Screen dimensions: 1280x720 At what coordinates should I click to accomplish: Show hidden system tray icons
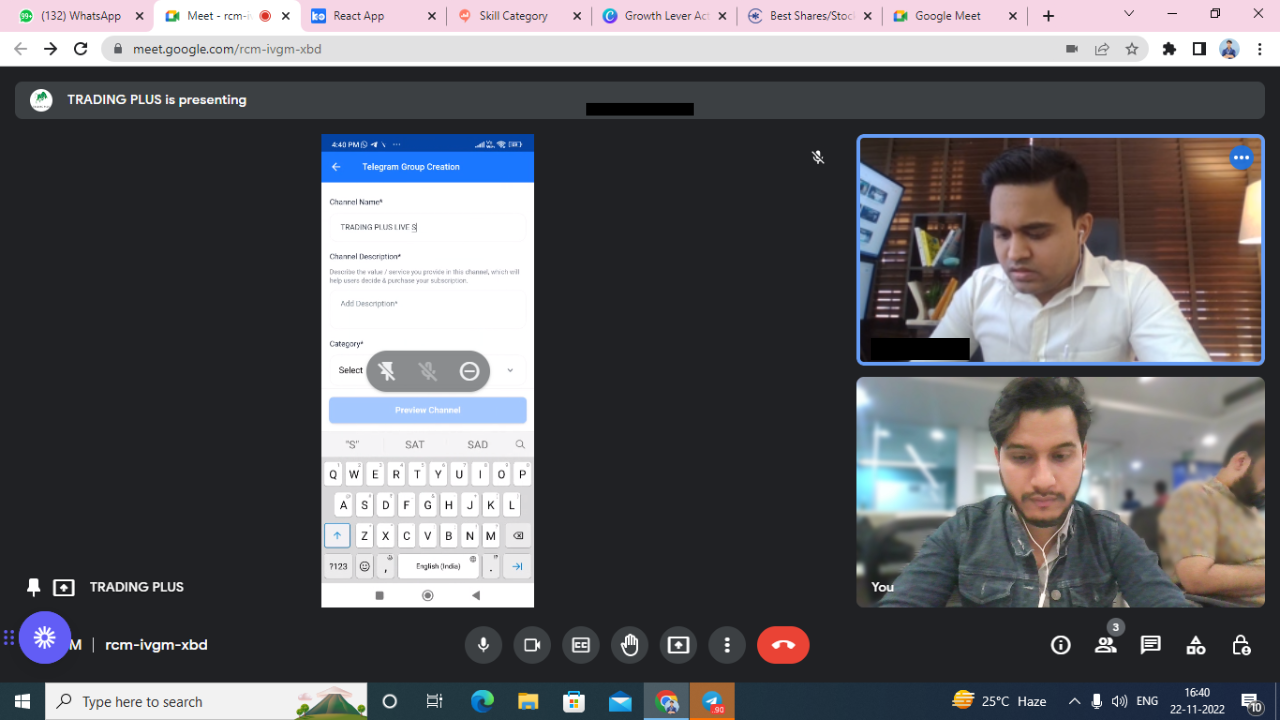tap(1074, 701)
